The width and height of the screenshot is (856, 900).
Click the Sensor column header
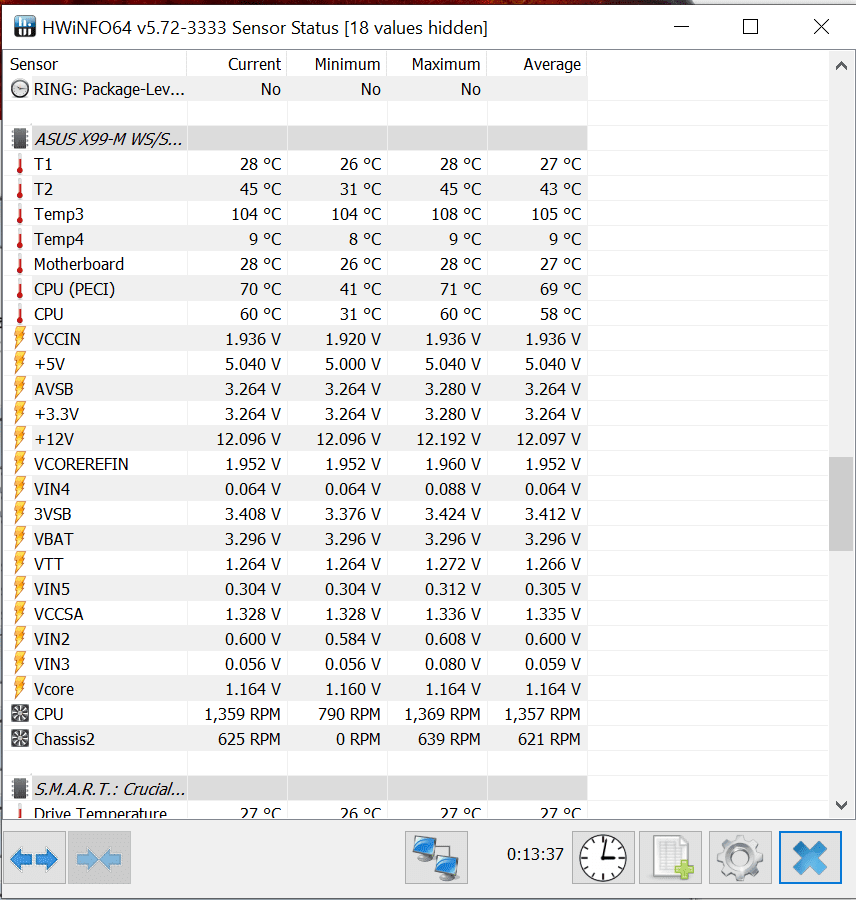pyautogui.click(x=95, y=64)
